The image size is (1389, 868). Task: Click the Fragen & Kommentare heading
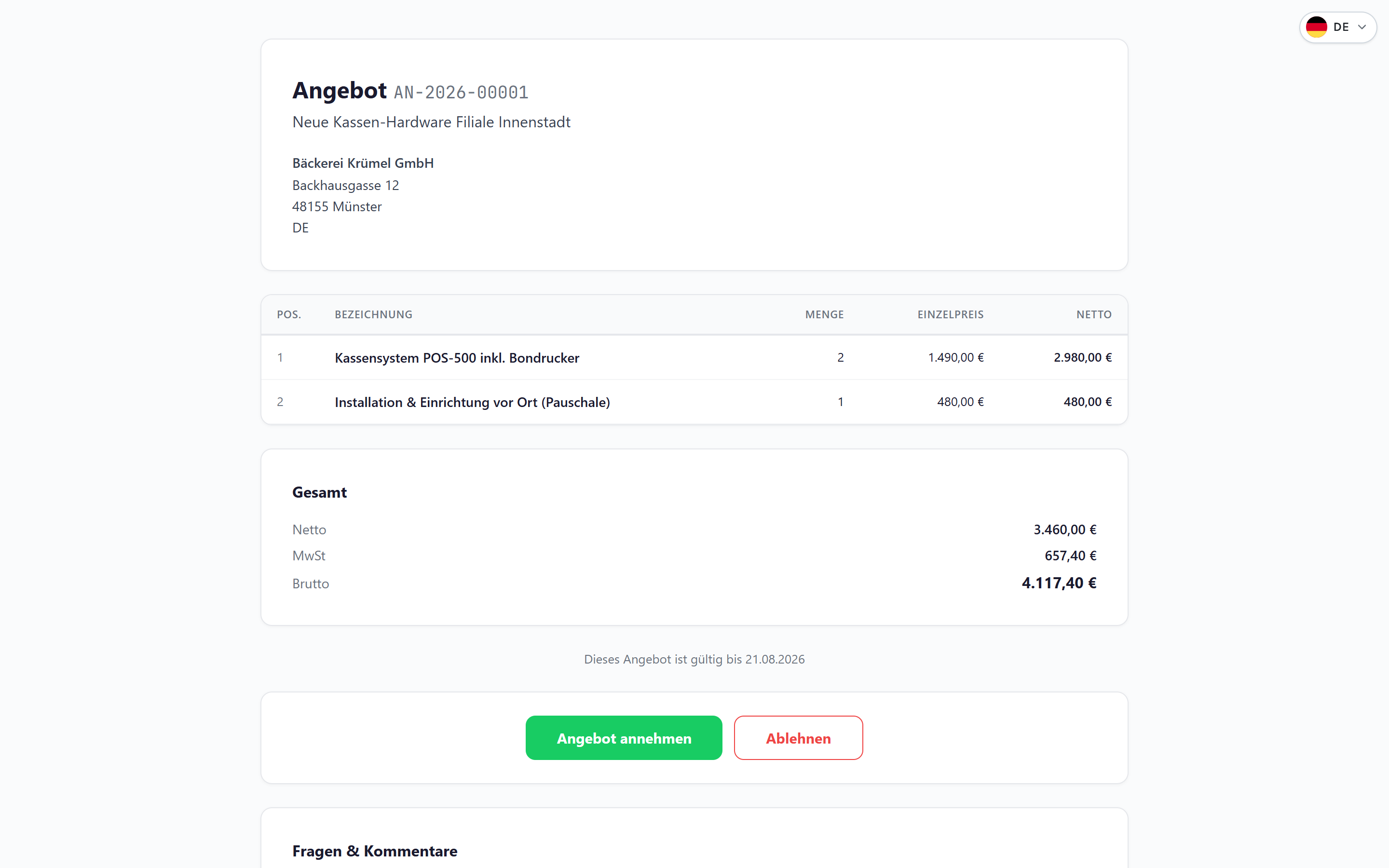(x=375, y=851)
